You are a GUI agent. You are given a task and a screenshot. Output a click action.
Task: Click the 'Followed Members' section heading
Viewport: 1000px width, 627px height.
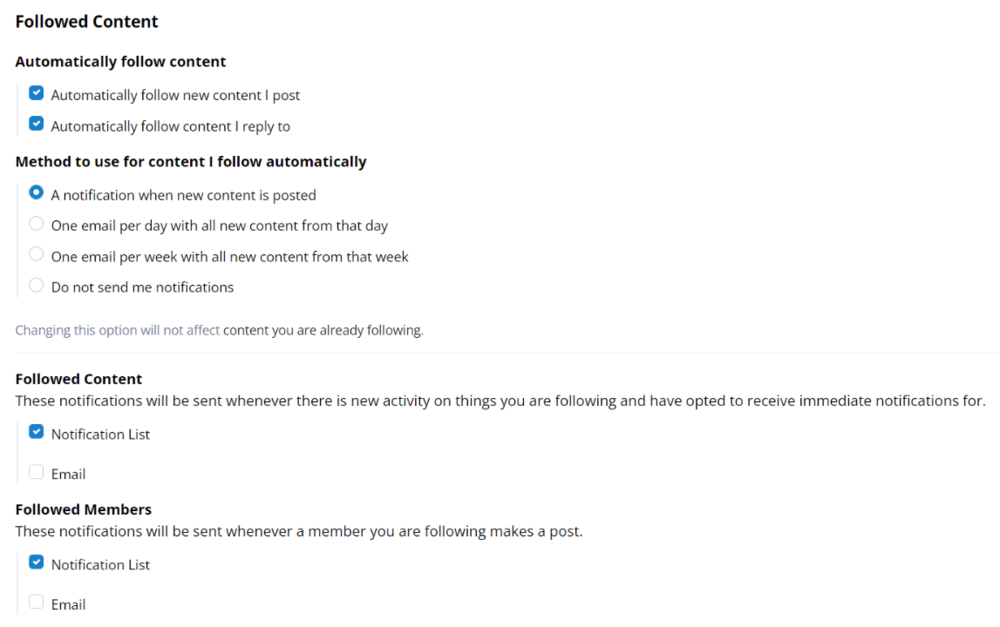point(84,510)
